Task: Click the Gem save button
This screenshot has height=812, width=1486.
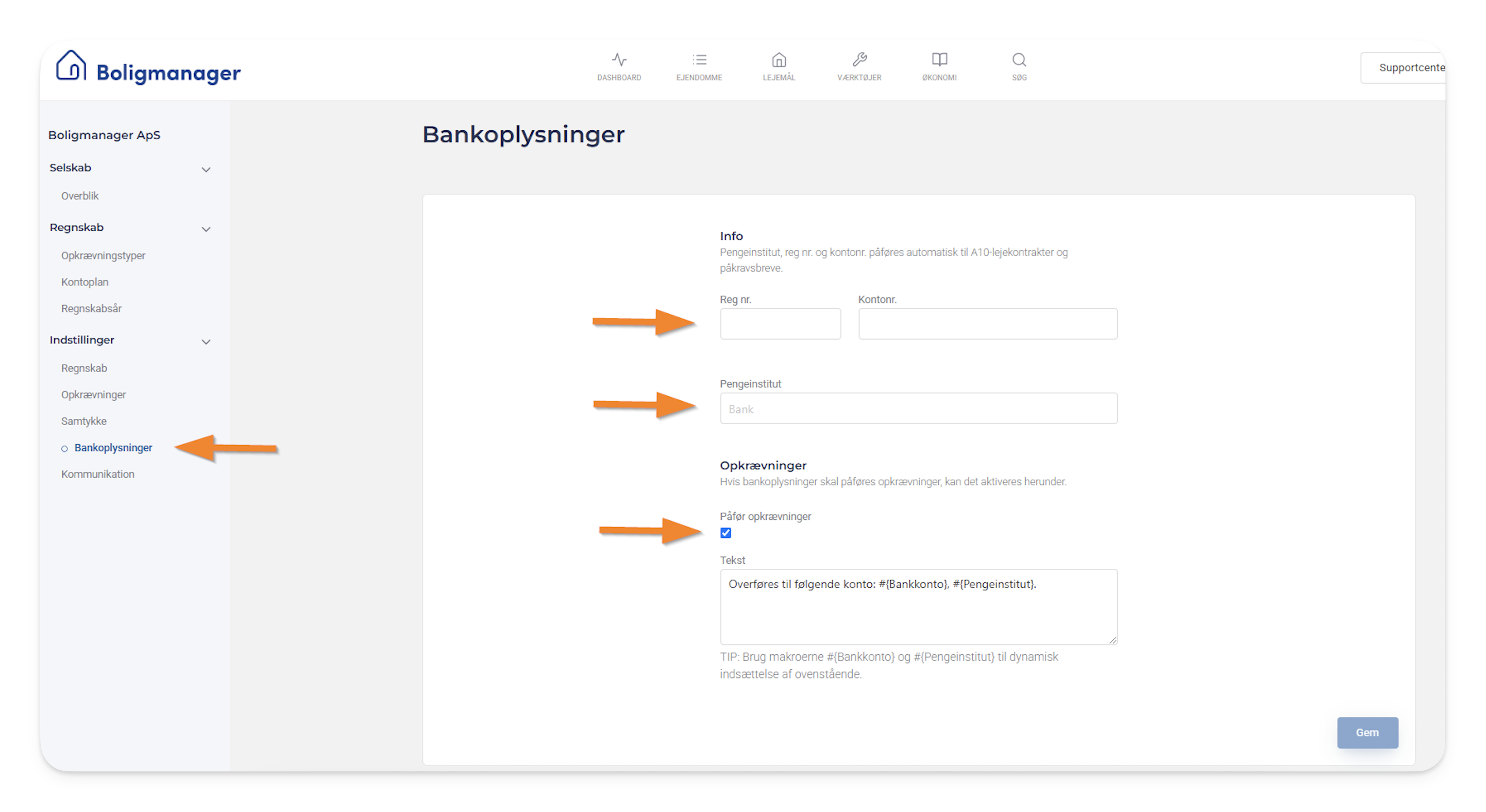Action: tap(1367, 733)
